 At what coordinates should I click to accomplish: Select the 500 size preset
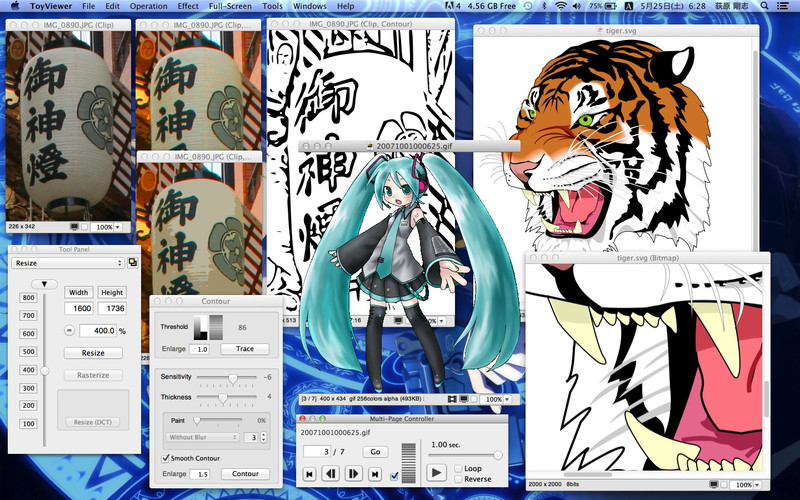point(29,352)
